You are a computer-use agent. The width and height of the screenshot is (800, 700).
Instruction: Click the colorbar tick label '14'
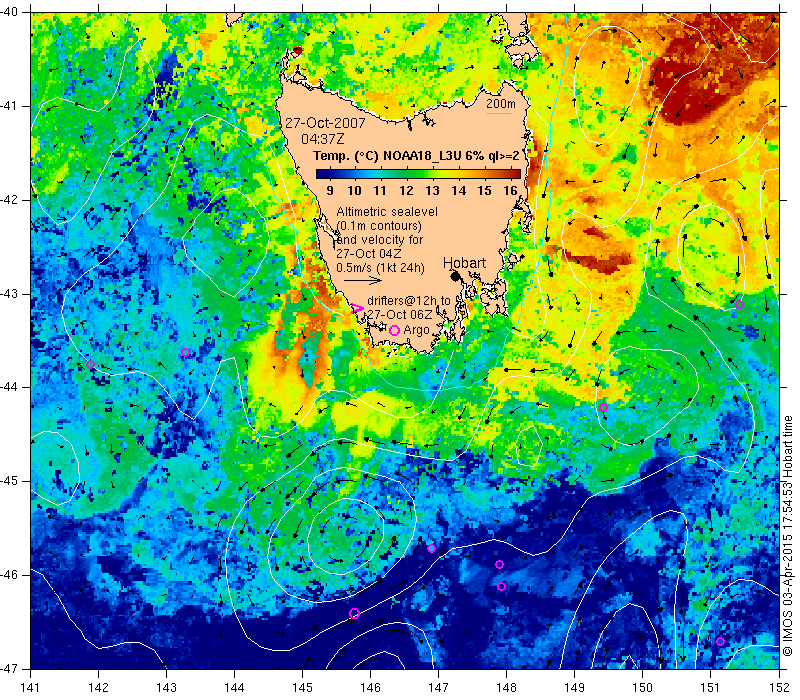(458, 190)
